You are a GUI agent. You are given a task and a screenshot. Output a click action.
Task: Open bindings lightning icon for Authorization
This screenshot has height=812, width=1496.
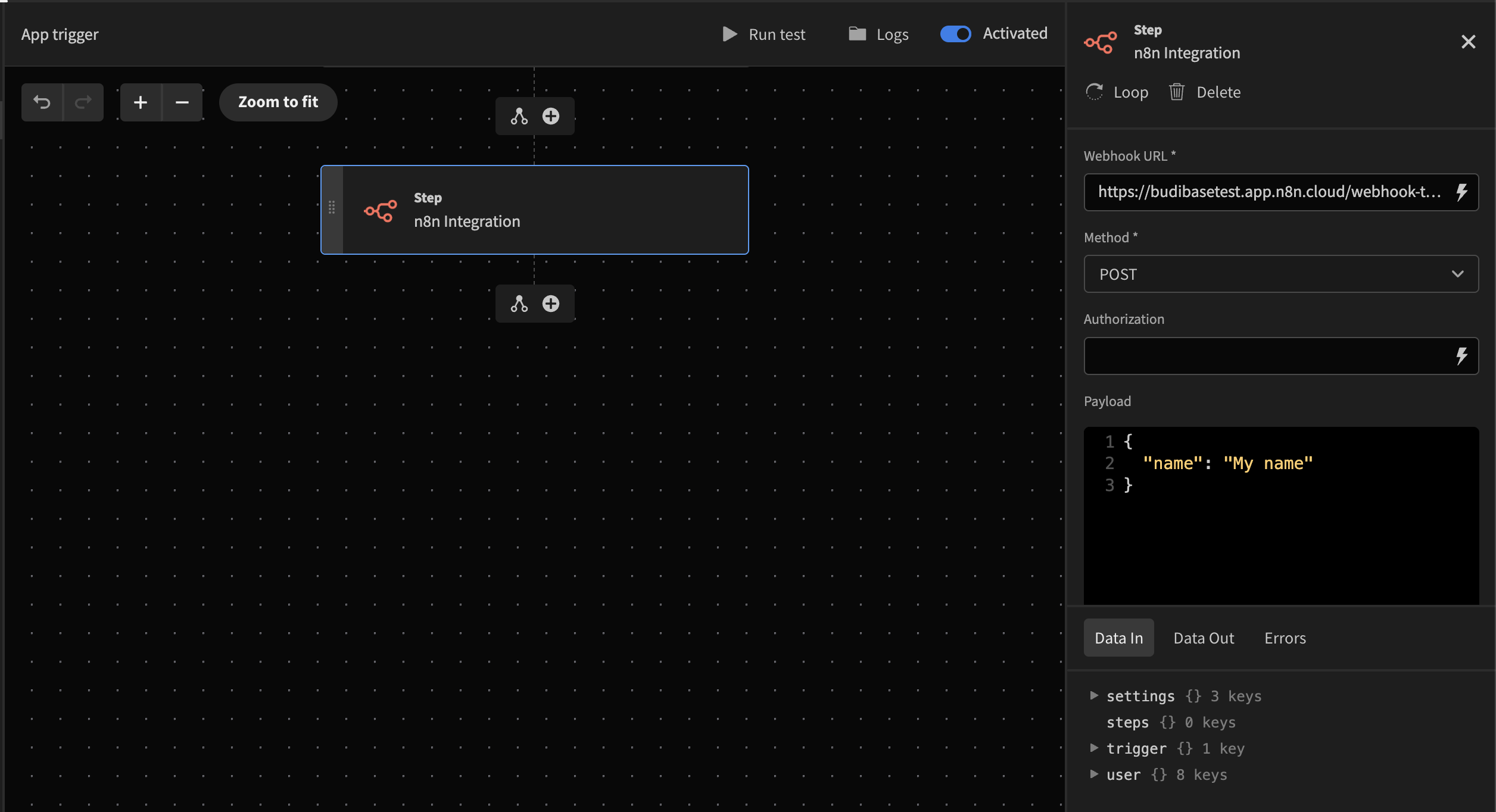pyautogui.click(x=1461, y=356)
